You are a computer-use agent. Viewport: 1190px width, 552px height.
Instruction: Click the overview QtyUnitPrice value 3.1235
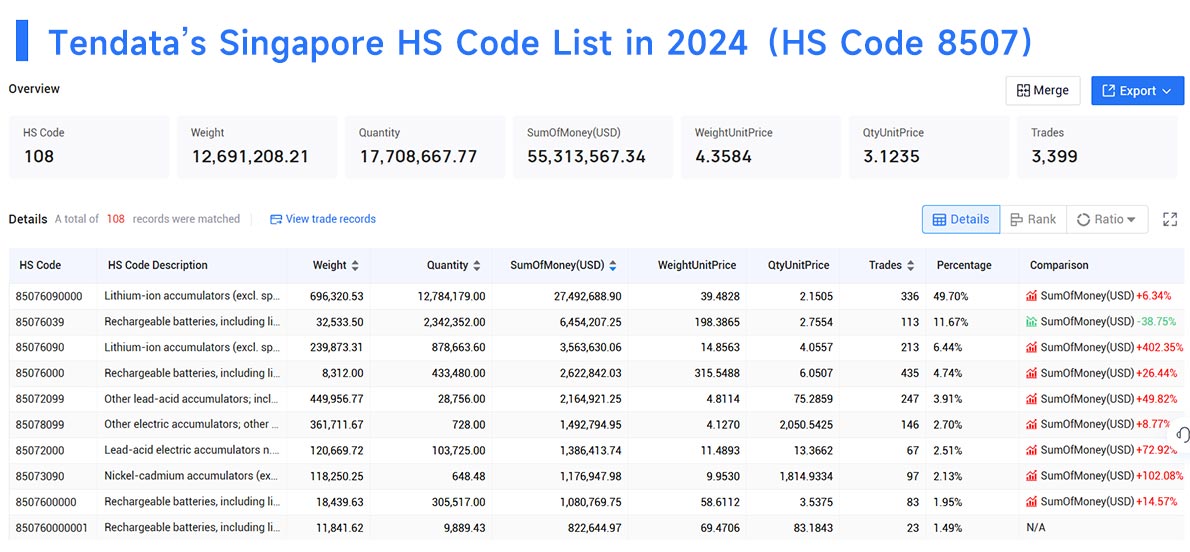click(890, 157)
